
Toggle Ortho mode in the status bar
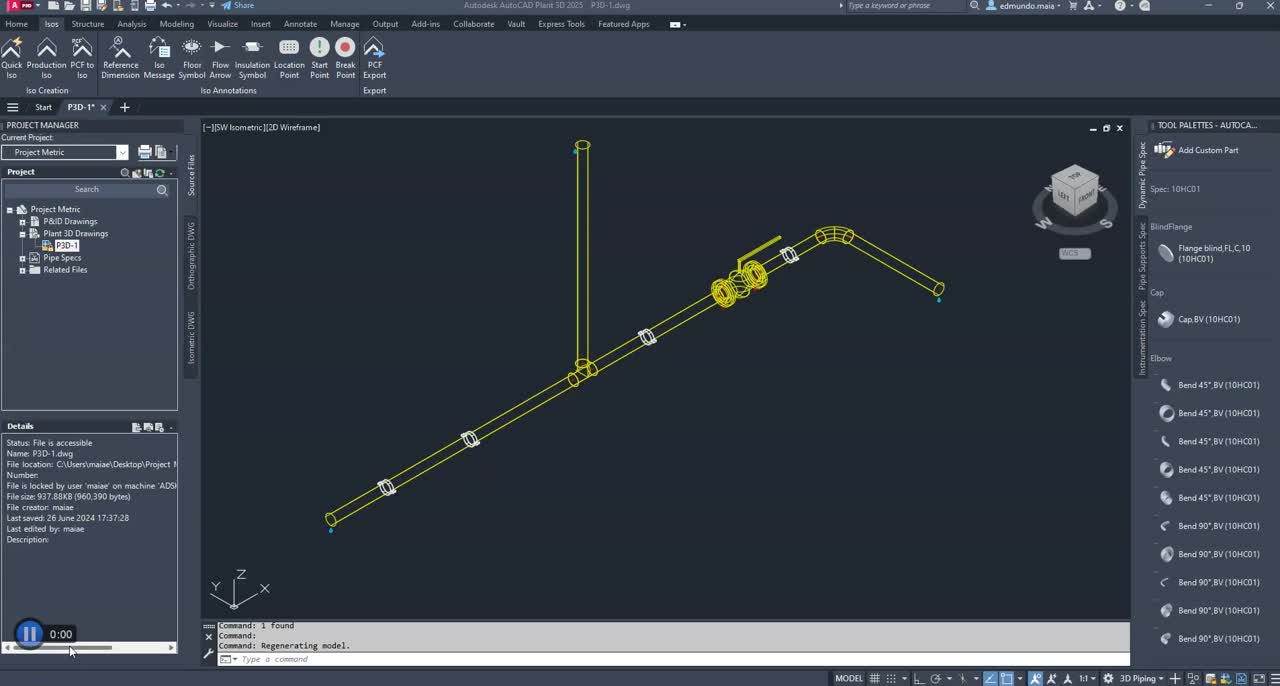click(x=917, y=678)
